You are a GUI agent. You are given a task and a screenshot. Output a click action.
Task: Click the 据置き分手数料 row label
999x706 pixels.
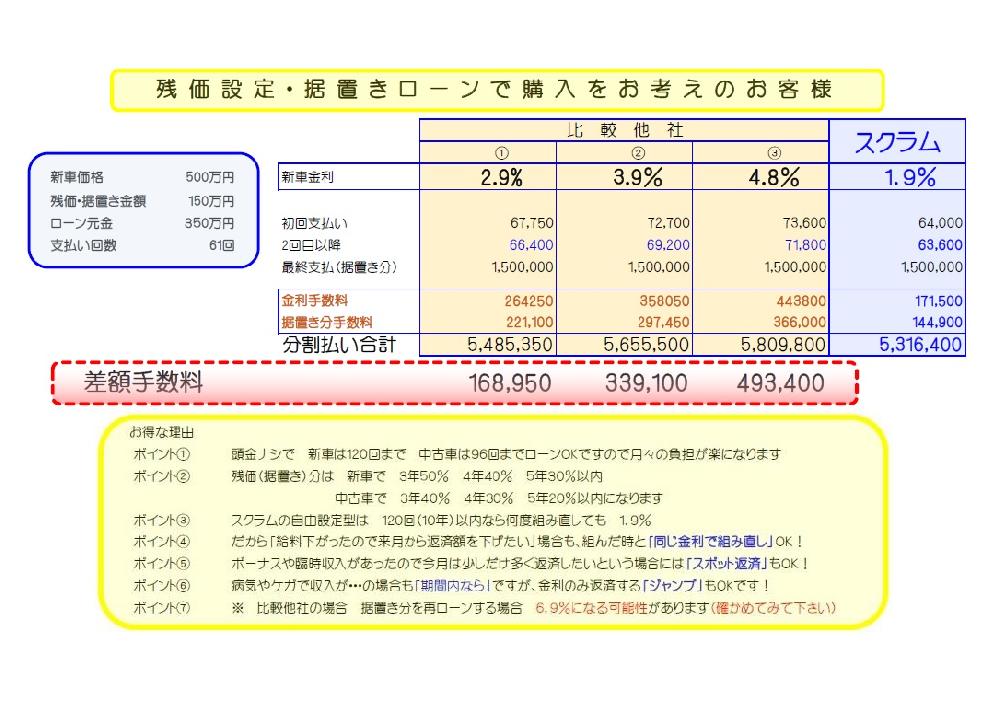pyautogui.click(x=327, y=322)
